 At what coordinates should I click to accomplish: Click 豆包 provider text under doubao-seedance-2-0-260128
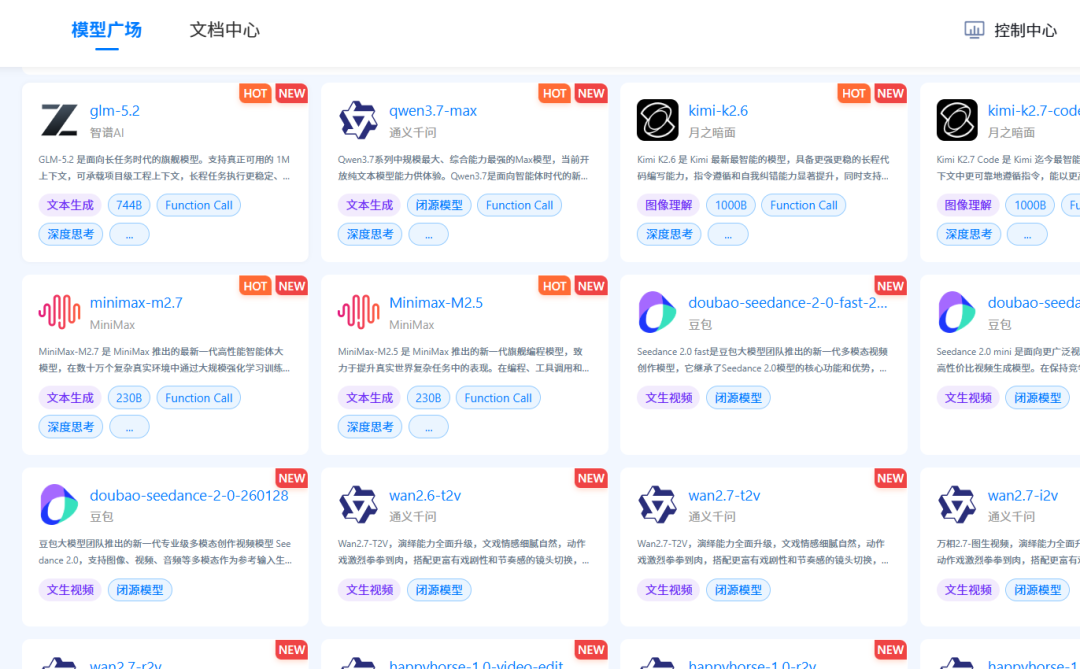pos(101,517)
